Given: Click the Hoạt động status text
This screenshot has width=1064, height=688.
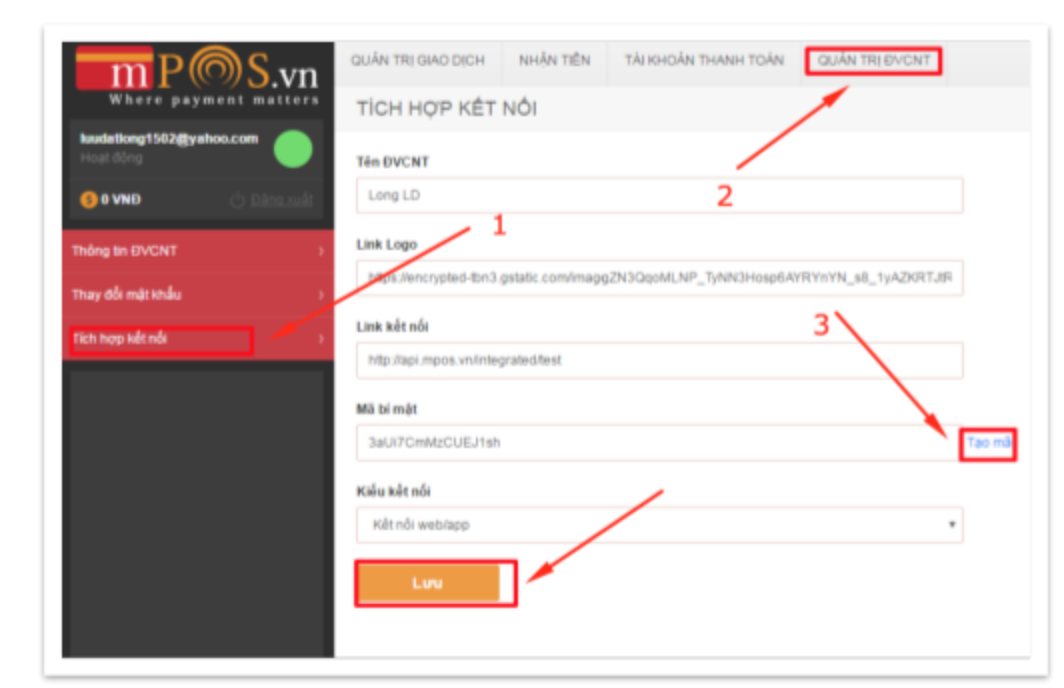Looking at the screenshot, I should (x=111, y=158).
